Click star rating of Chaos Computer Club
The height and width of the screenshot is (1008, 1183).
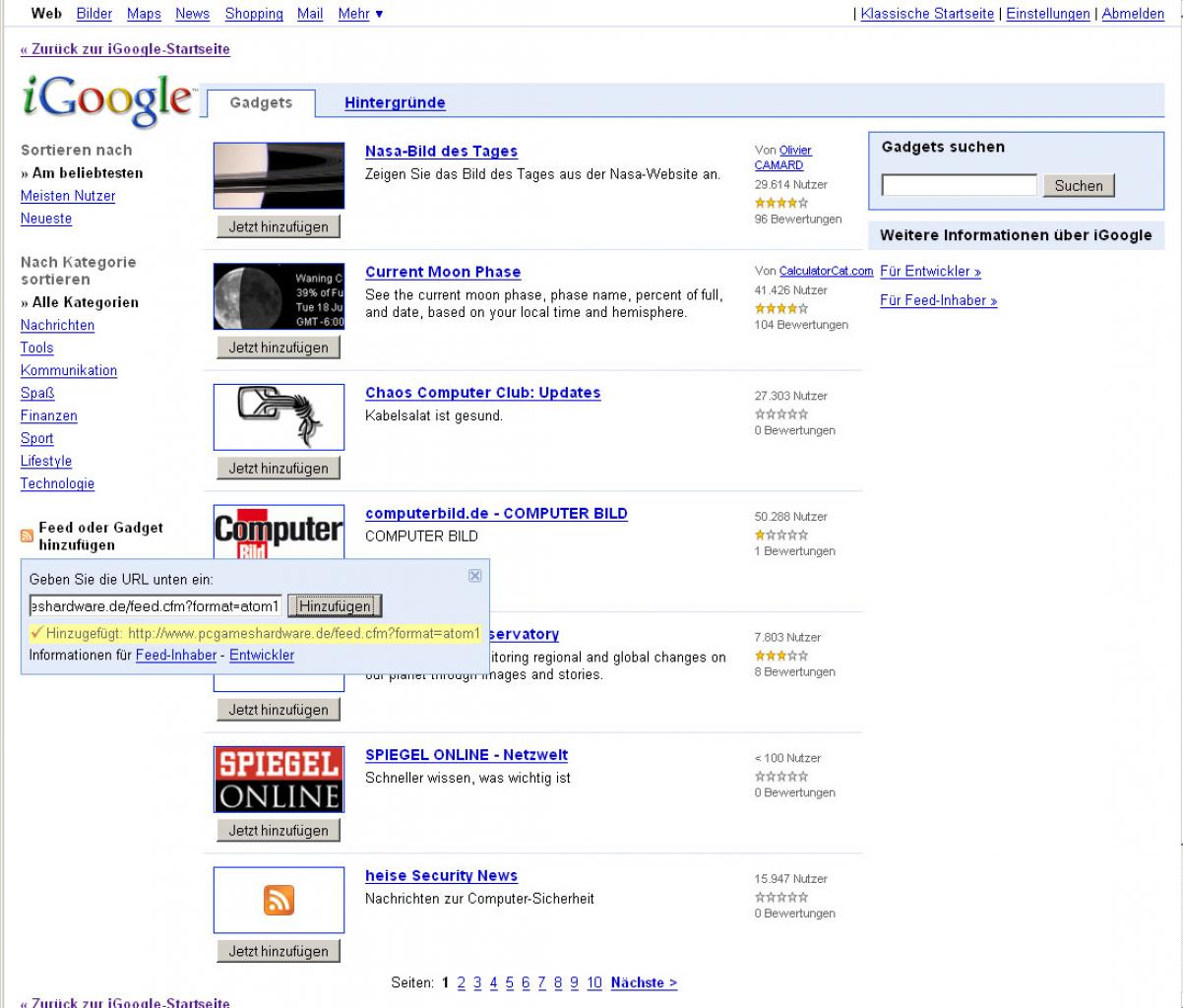coord(781,413)
